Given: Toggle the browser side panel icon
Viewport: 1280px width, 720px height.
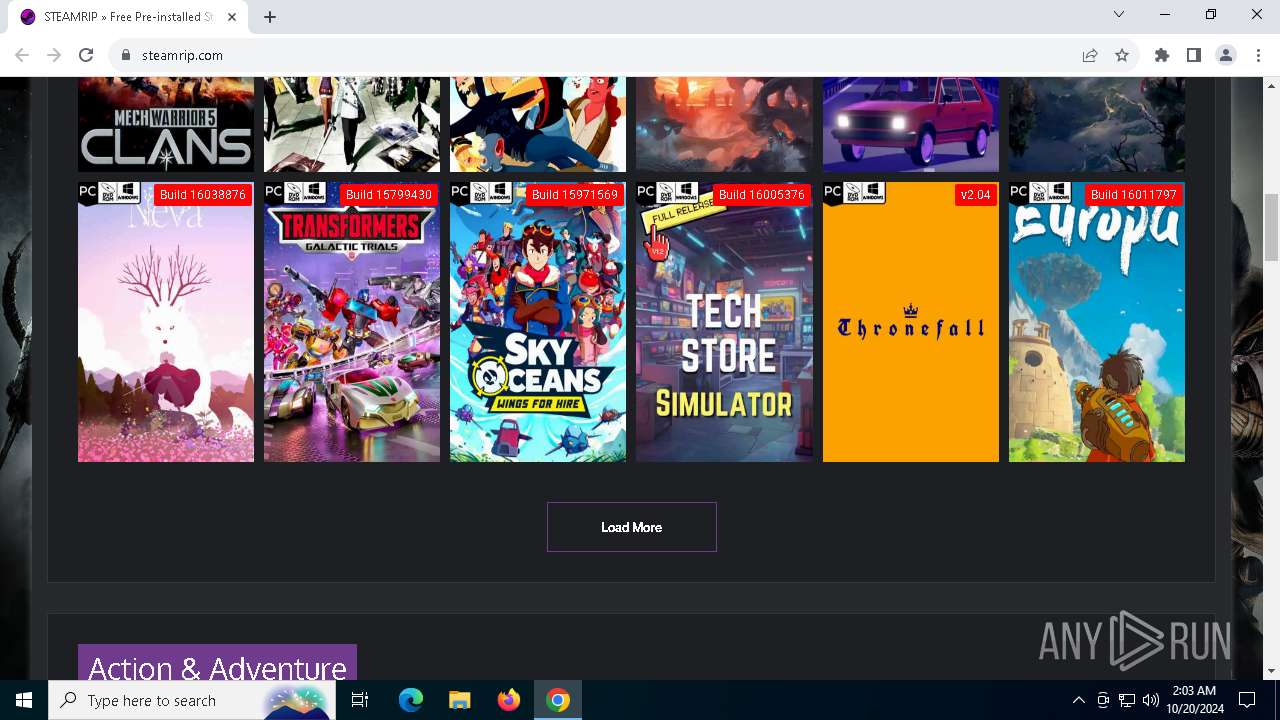Looking at the screenshot, I should pyautogui.click(x=1194, y=55).
